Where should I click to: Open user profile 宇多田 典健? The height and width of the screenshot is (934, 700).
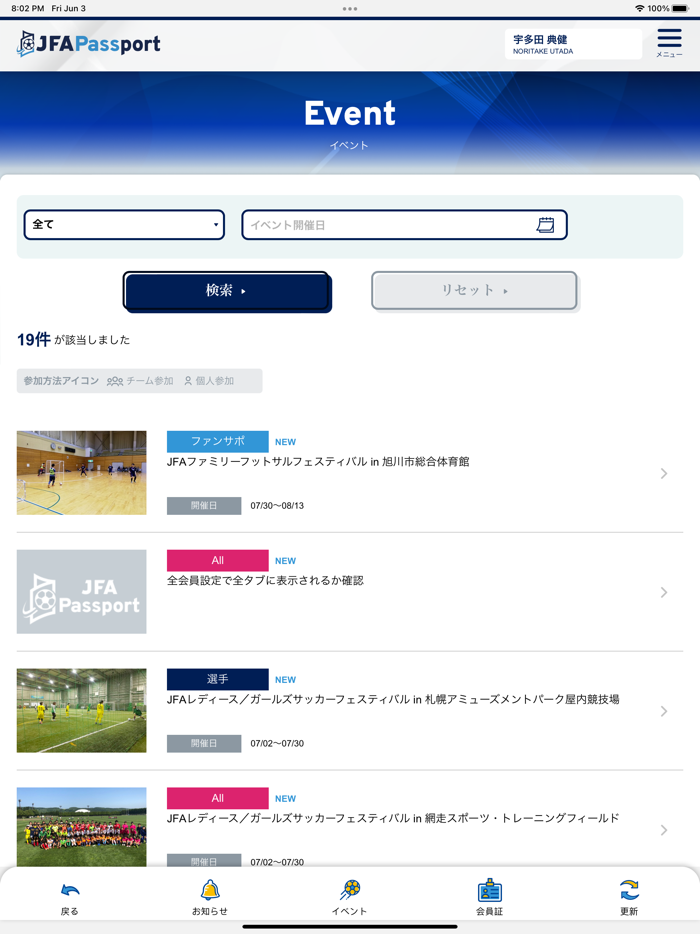[573, 44]
